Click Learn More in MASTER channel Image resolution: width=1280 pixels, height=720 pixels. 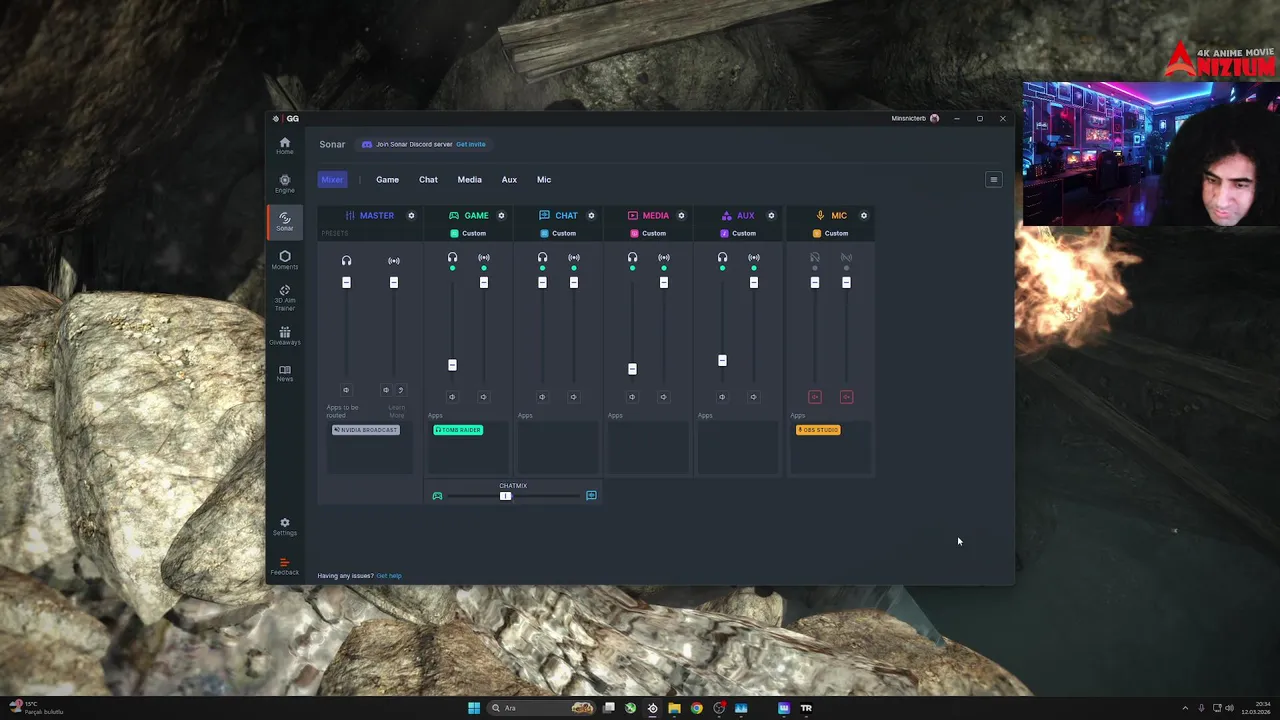click(x=397, y=411)
